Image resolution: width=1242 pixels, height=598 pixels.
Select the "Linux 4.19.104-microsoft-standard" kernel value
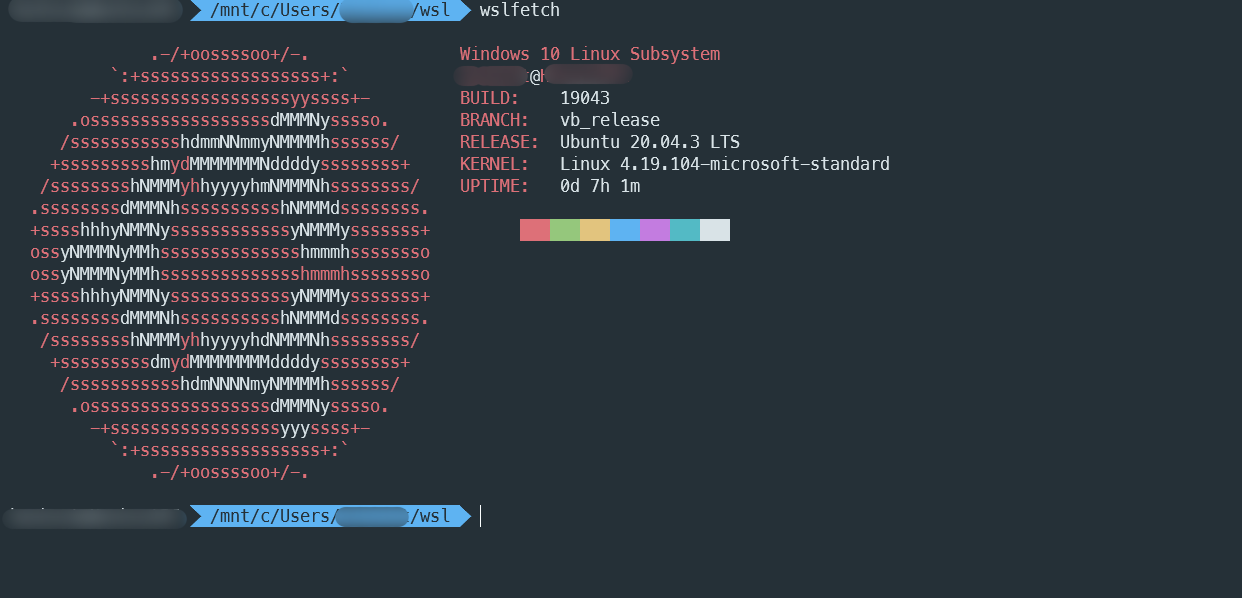click(x=725, y=164)
